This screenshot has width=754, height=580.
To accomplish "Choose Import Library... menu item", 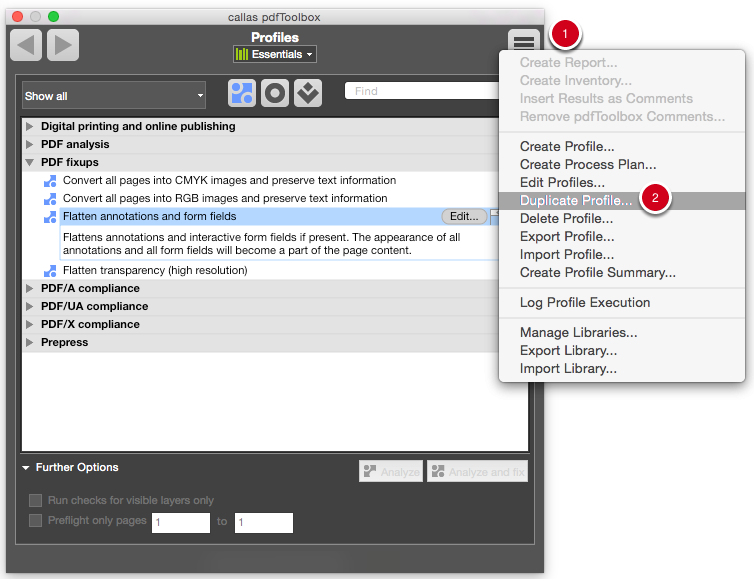I will click(622, 368).
